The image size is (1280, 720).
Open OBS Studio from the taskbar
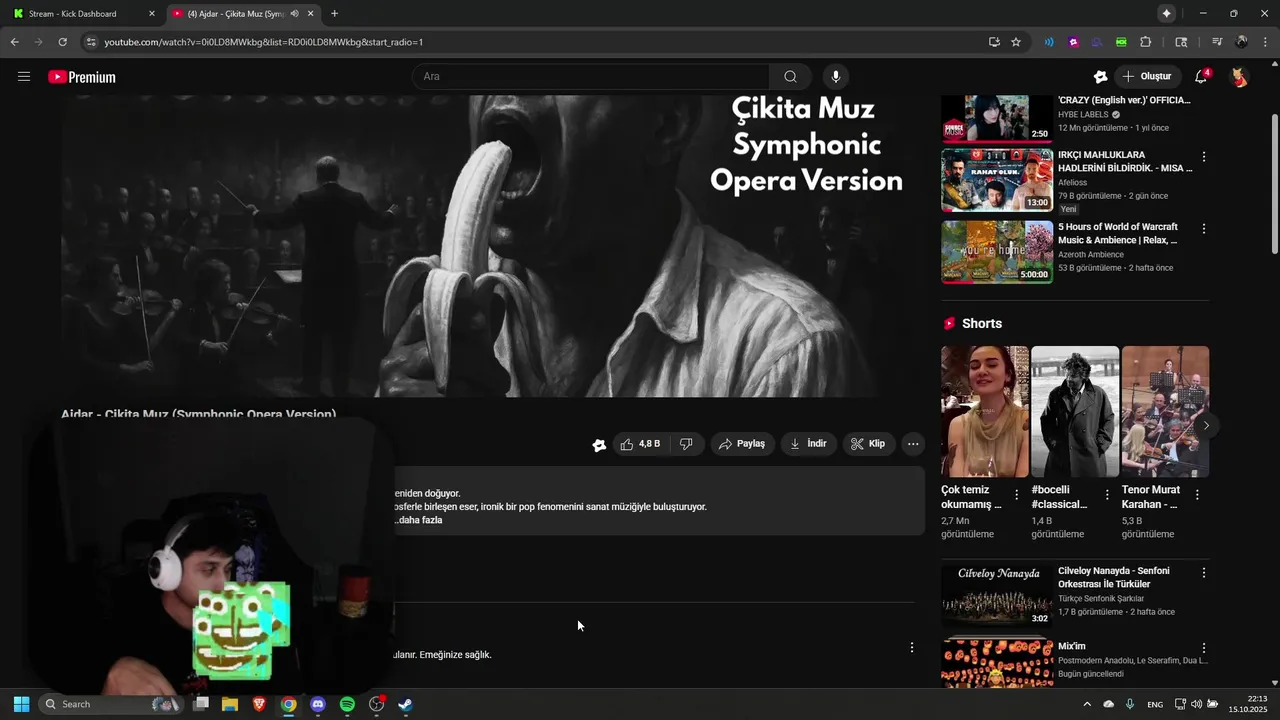[x=376, y=704]
